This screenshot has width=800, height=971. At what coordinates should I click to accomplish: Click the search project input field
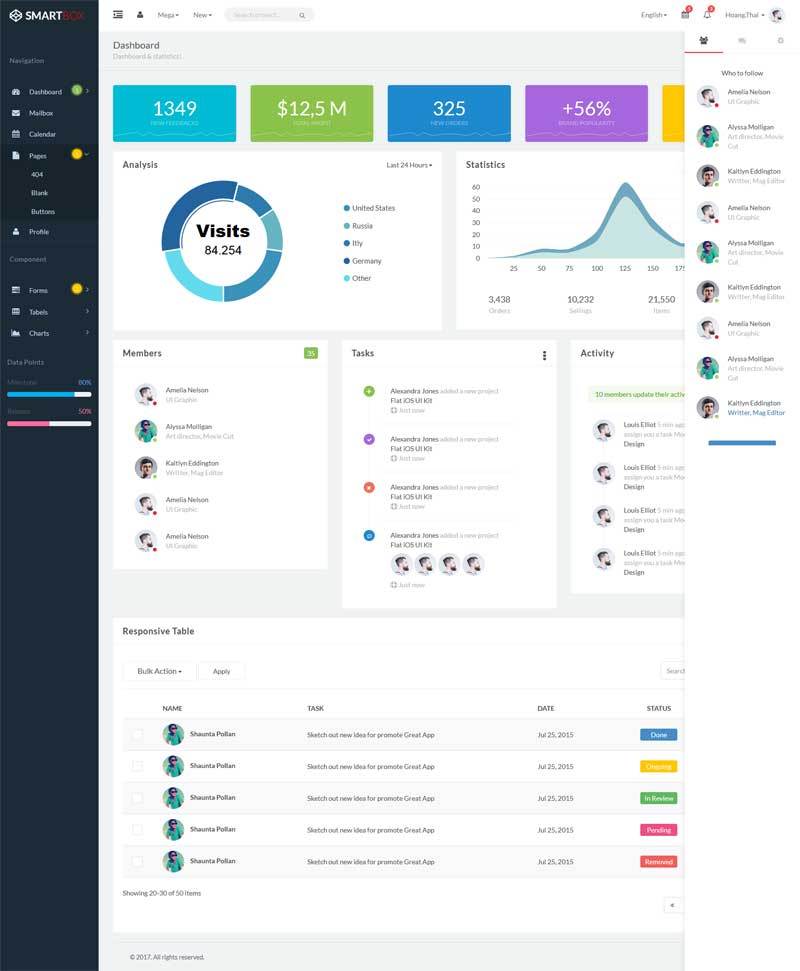pos(268,15)
